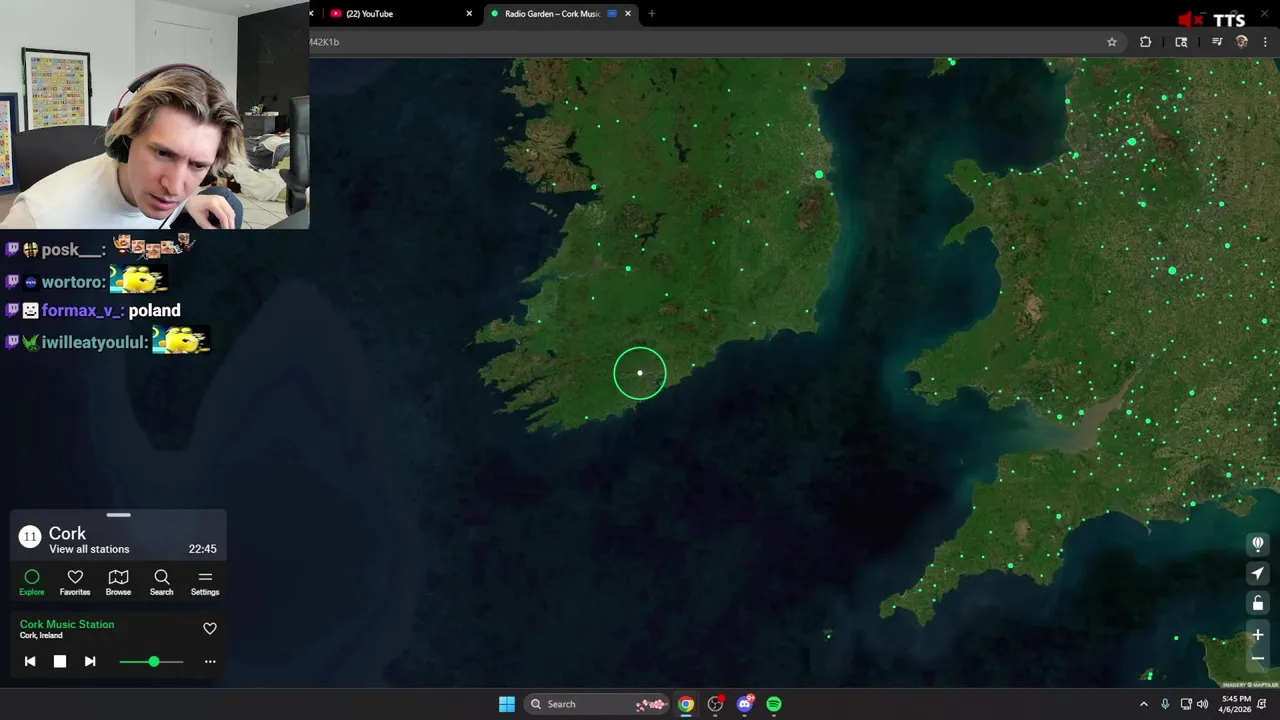Screen dimensions: 1280x720
Task: Stop the playing radio stream
Action: pyautogui.click(x=60, y=661)
